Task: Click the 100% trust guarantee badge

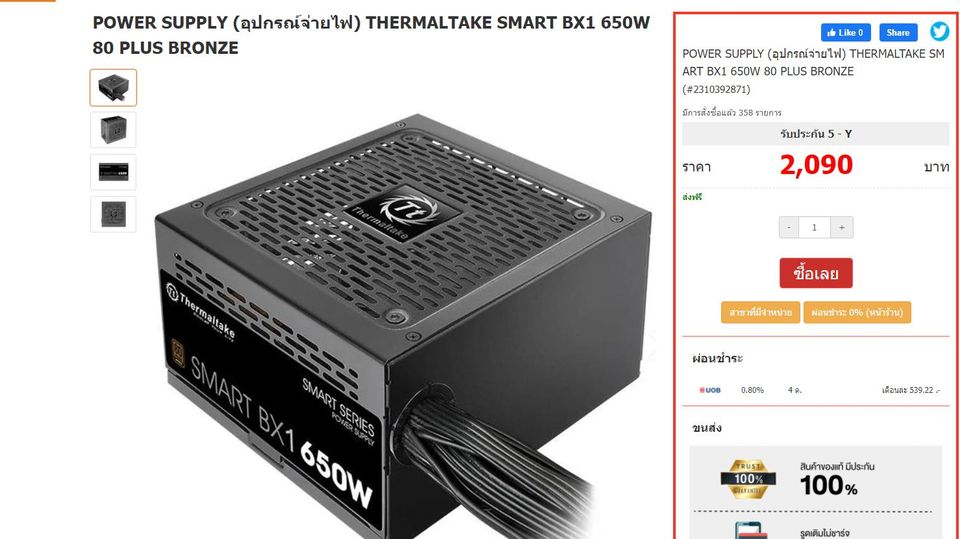Action: [748, 479]
